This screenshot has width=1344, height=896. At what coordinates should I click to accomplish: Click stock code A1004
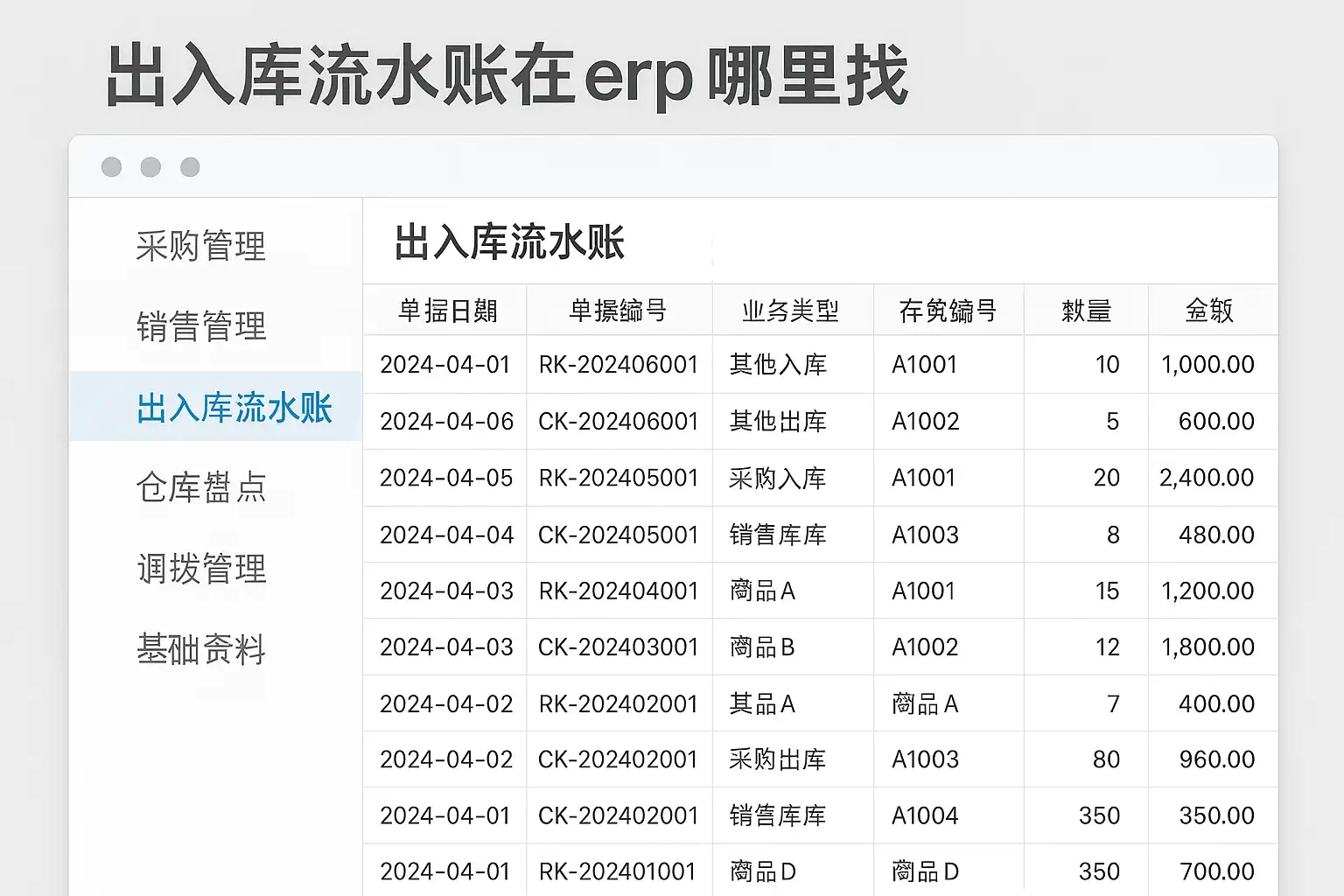click(x=925, y=816)
